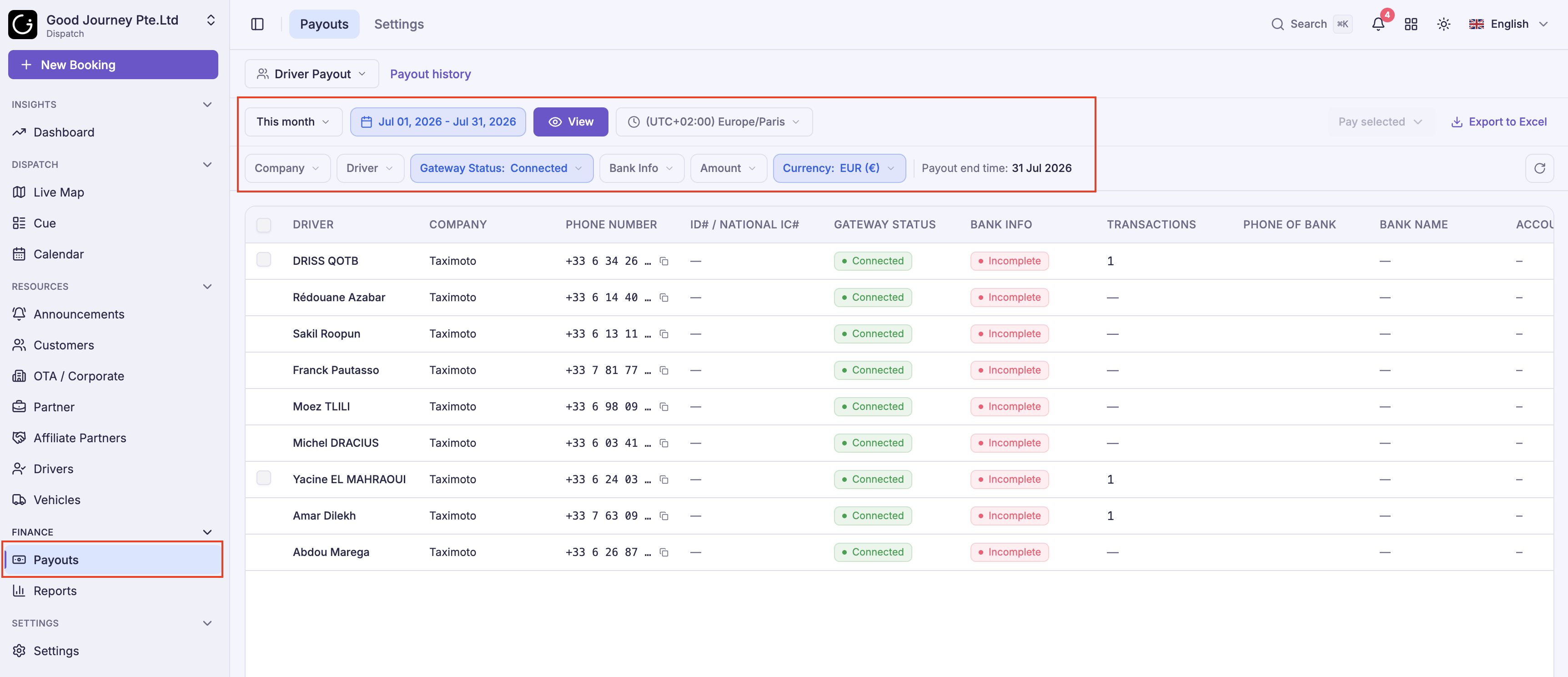
Task: Click the View button
Action: (x=570, y=122)
